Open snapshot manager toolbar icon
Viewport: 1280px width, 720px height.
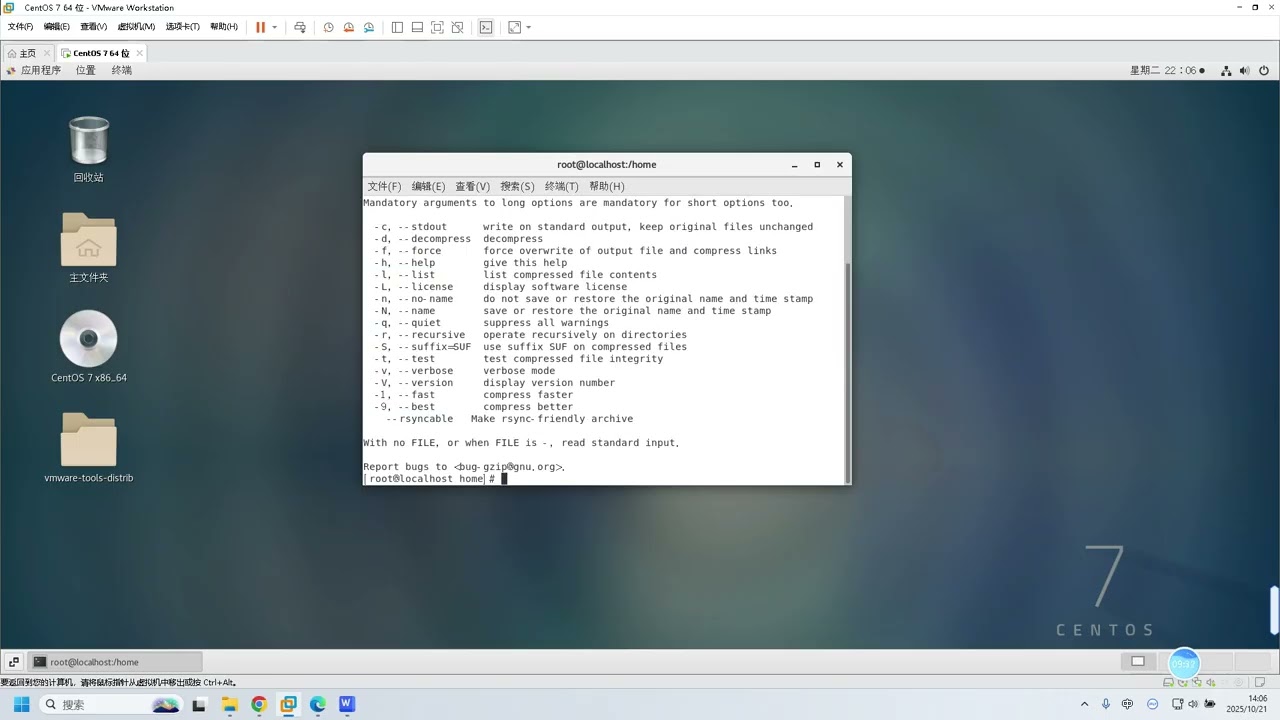[x=369, y=27]
